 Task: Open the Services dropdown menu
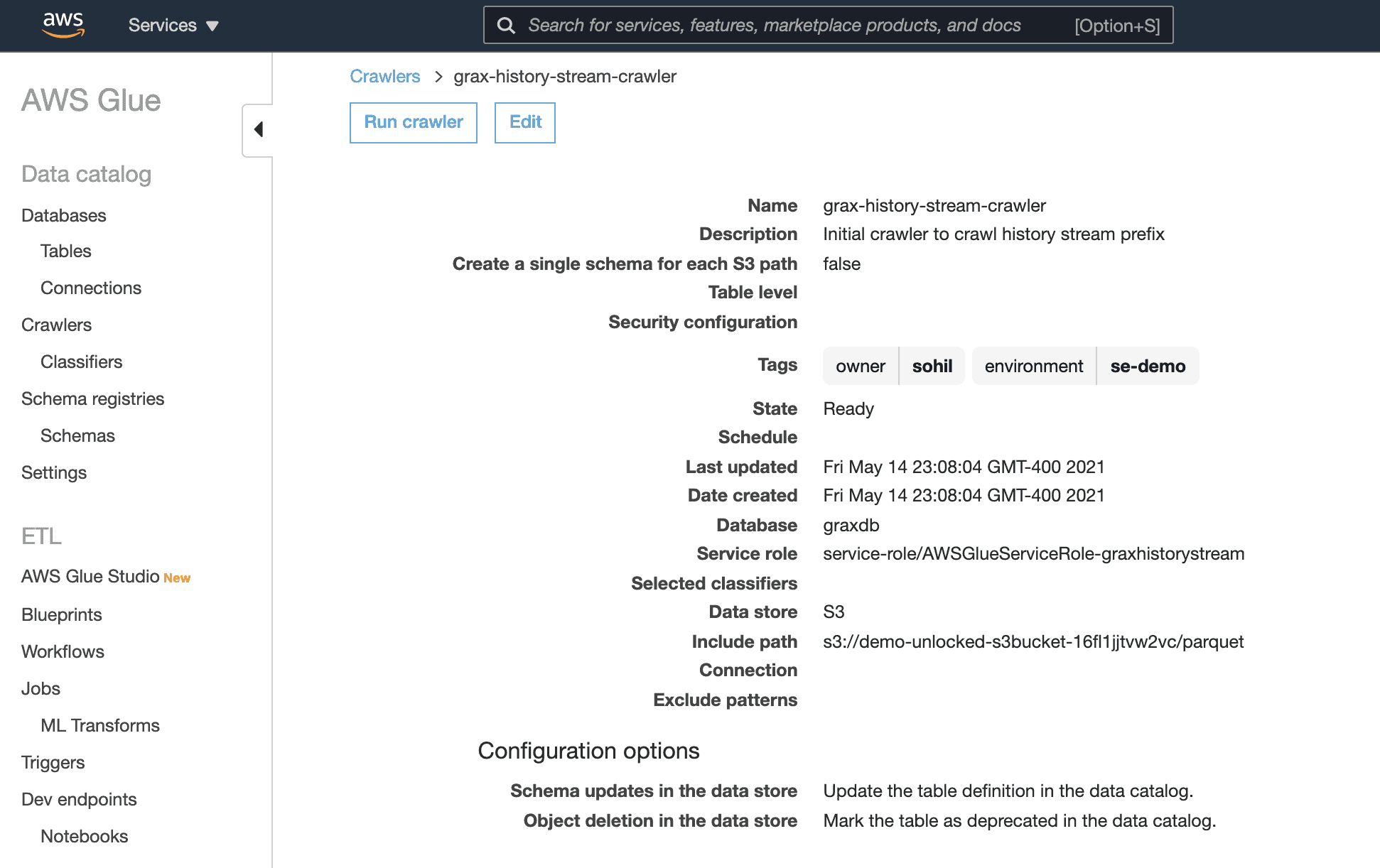point(173,26)
